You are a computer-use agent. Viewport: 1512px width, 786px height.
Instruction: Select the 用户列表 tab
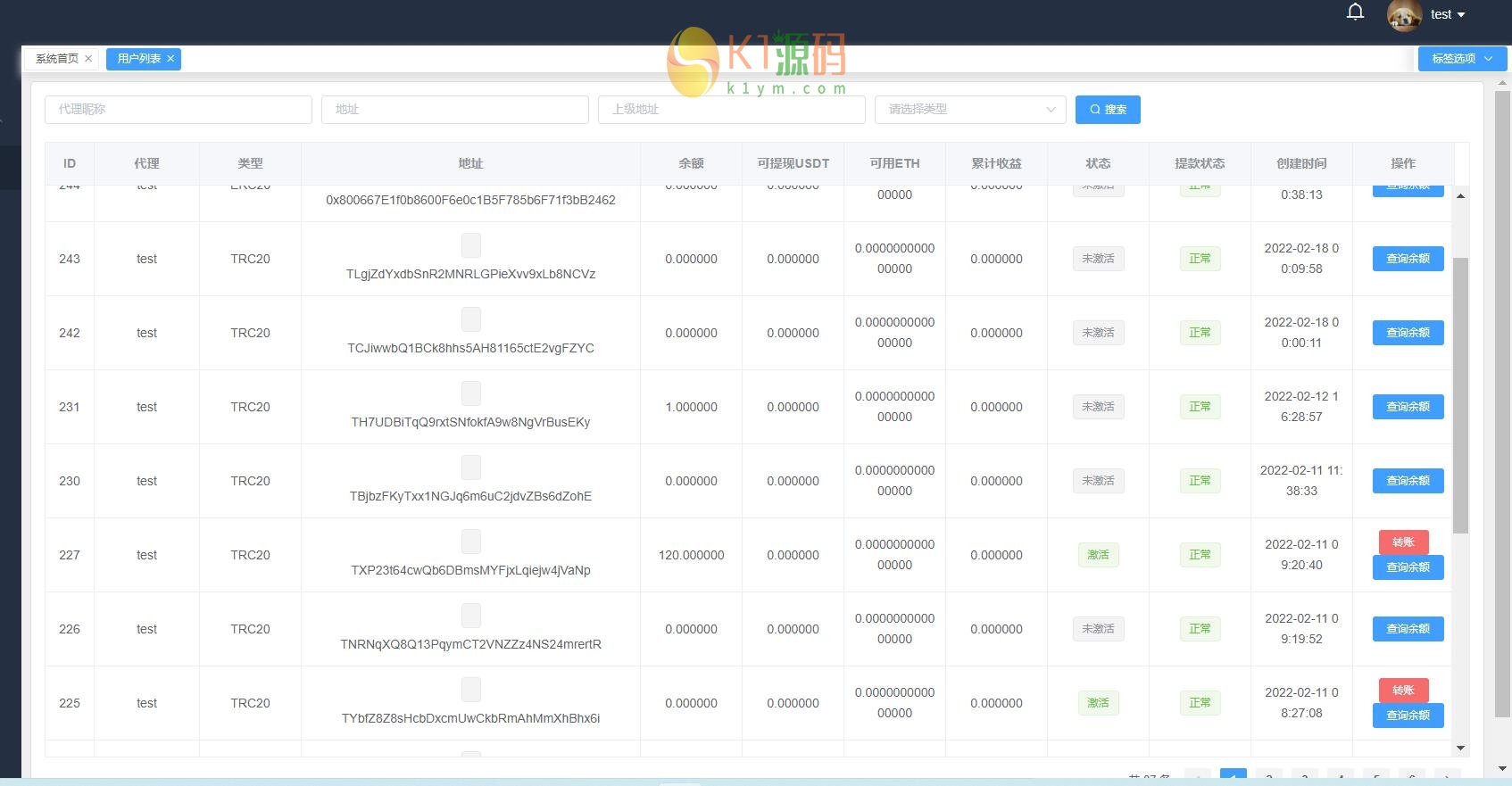point(138,59)
